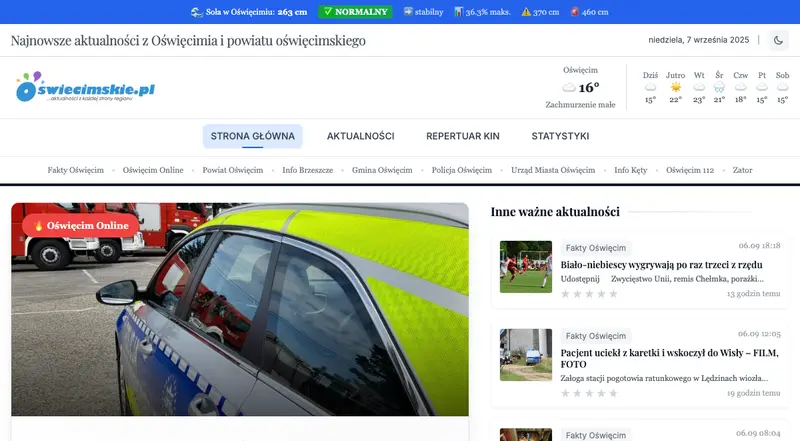
Task: Open the Oświęcim Online source link in submenu
Action: [x=153, y=170]
